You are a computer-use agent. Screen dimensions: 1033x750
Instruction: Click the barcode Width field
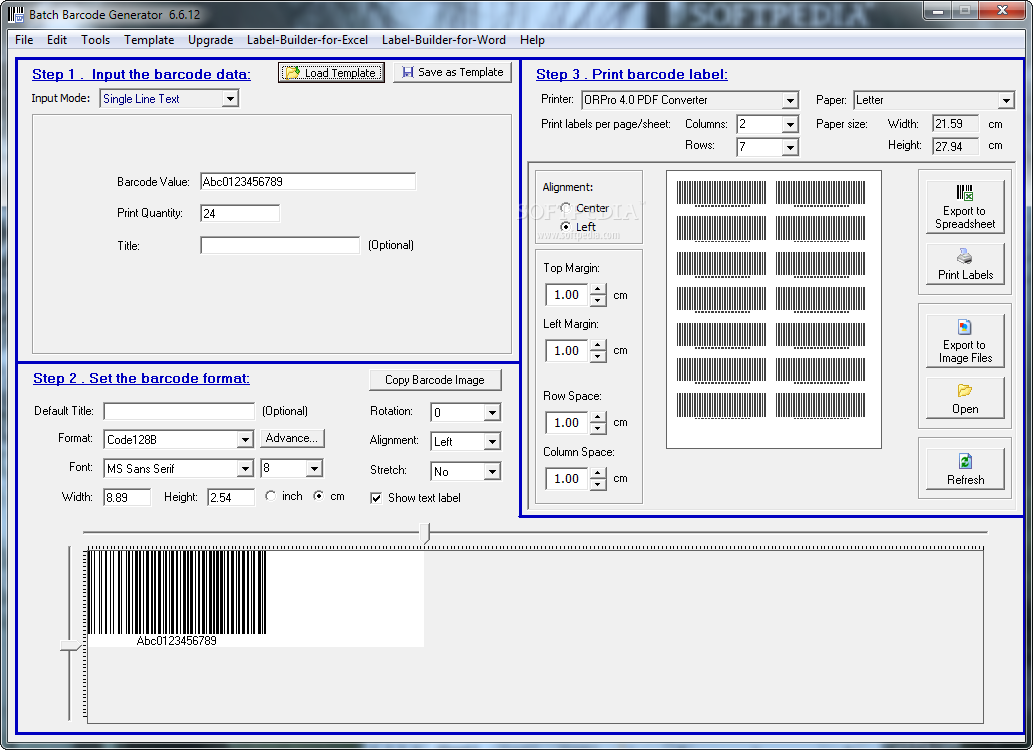click(127, 497)
